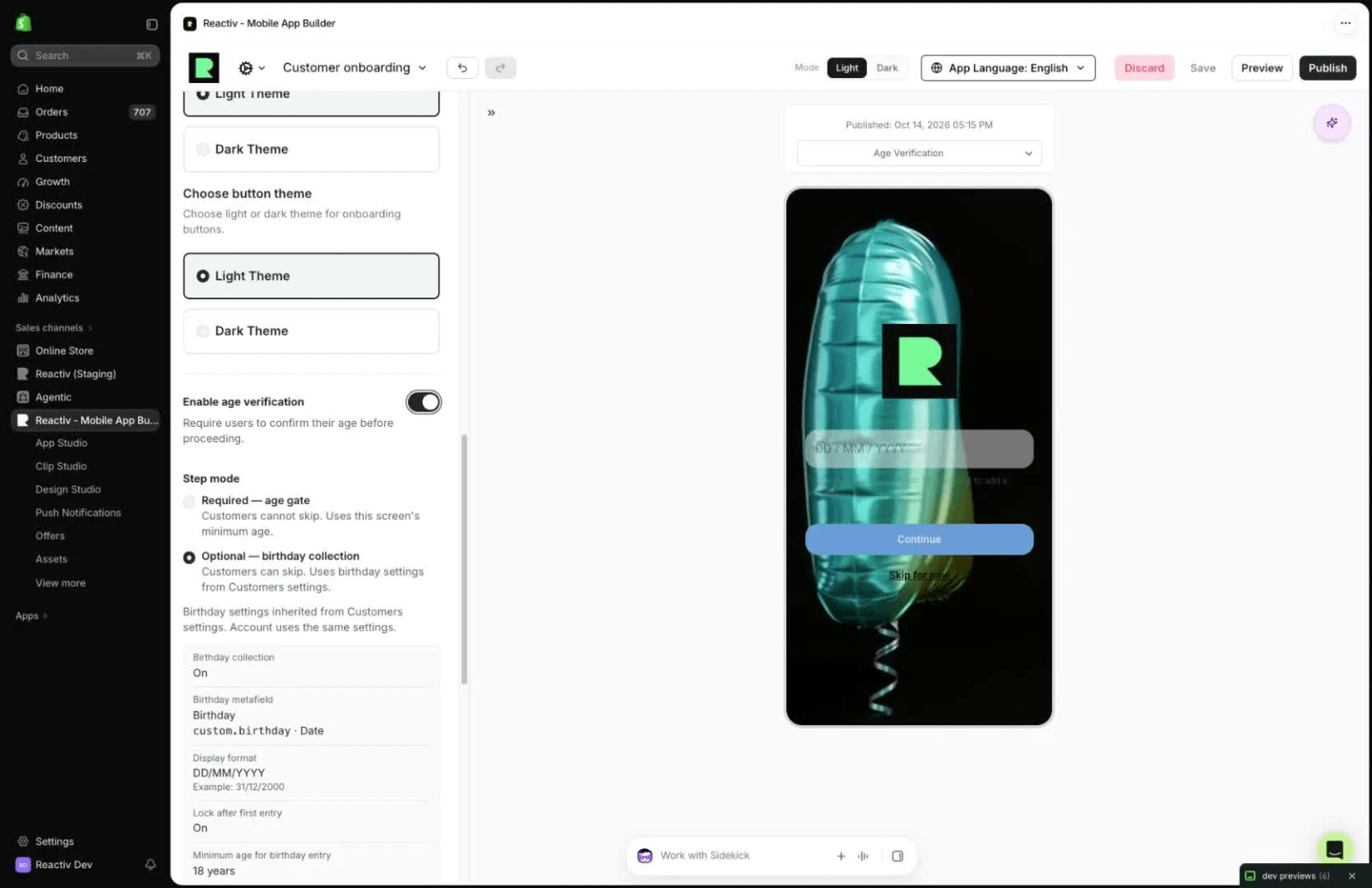Open the Customer onboarding dropdown
This screenshot has width=1372, height=888.
tap(354, 68)
